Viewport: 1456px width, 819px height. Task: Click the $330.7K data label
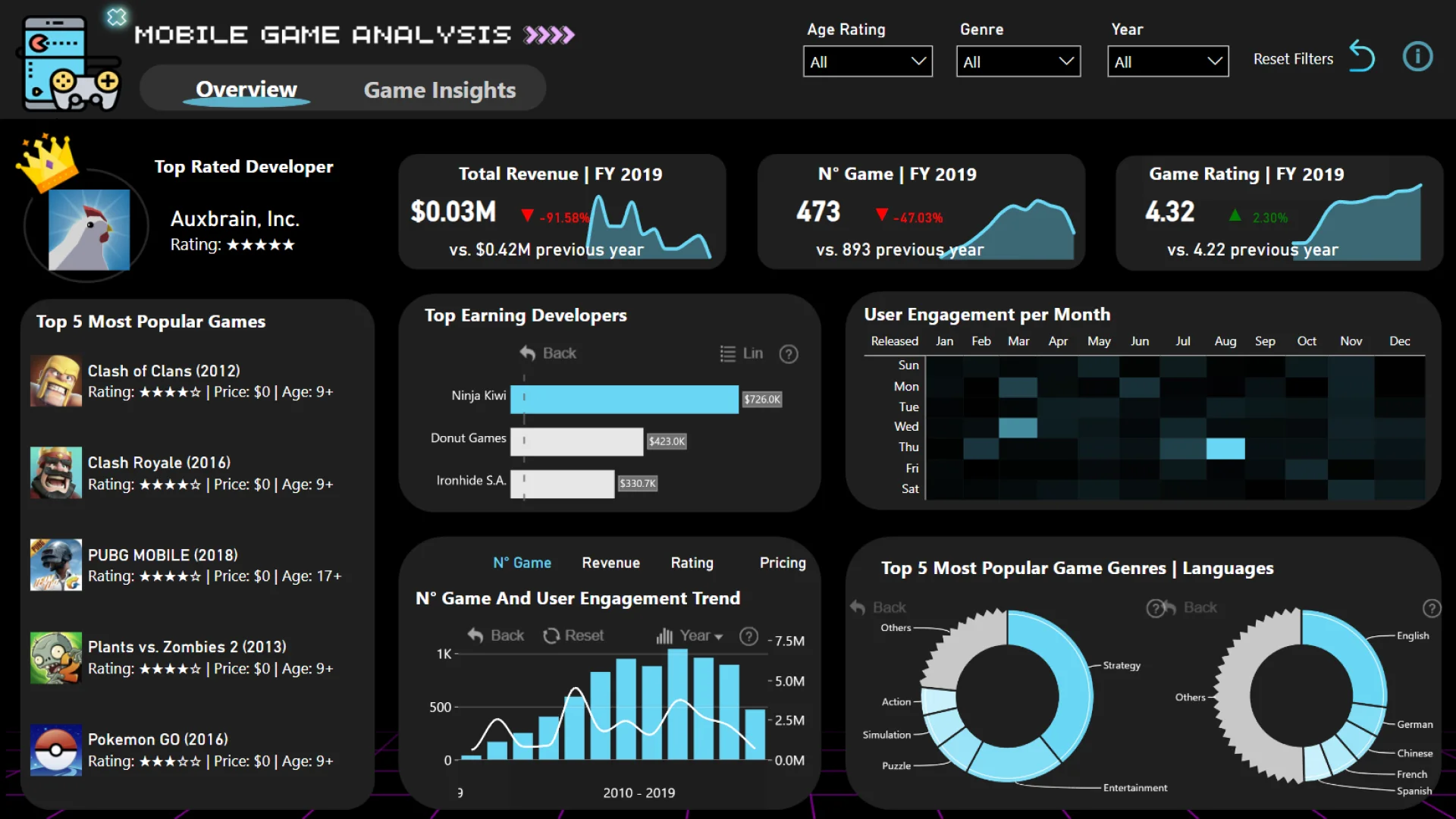click(638, 484)
